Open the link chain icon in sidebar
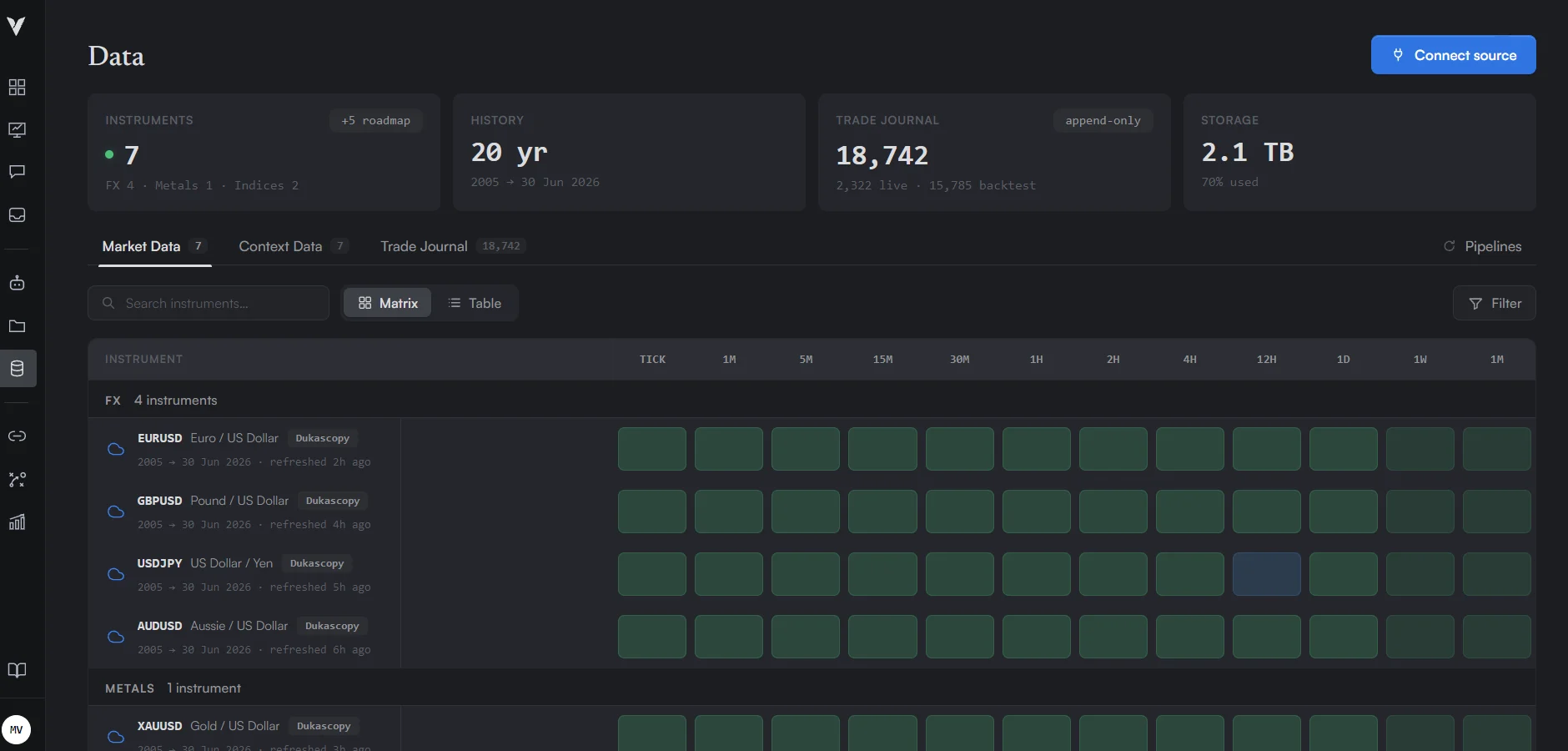 [17, 436]
